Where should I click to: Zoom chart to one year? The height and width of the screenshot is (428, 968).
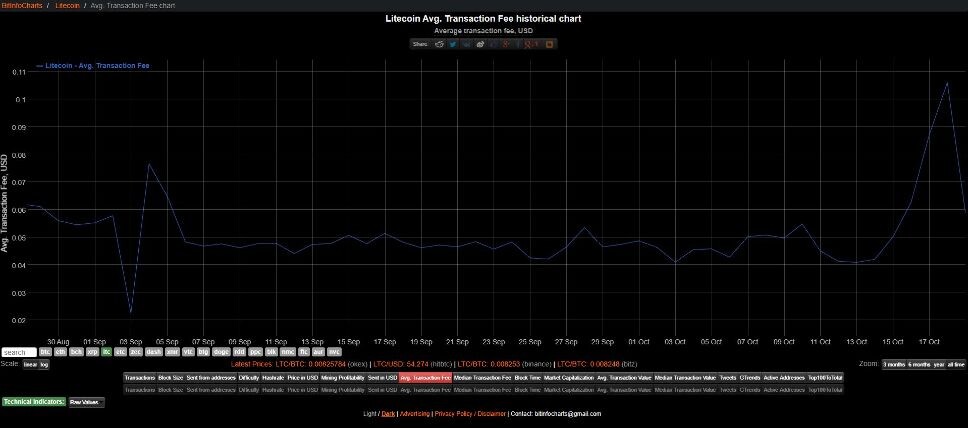[939, 364]
